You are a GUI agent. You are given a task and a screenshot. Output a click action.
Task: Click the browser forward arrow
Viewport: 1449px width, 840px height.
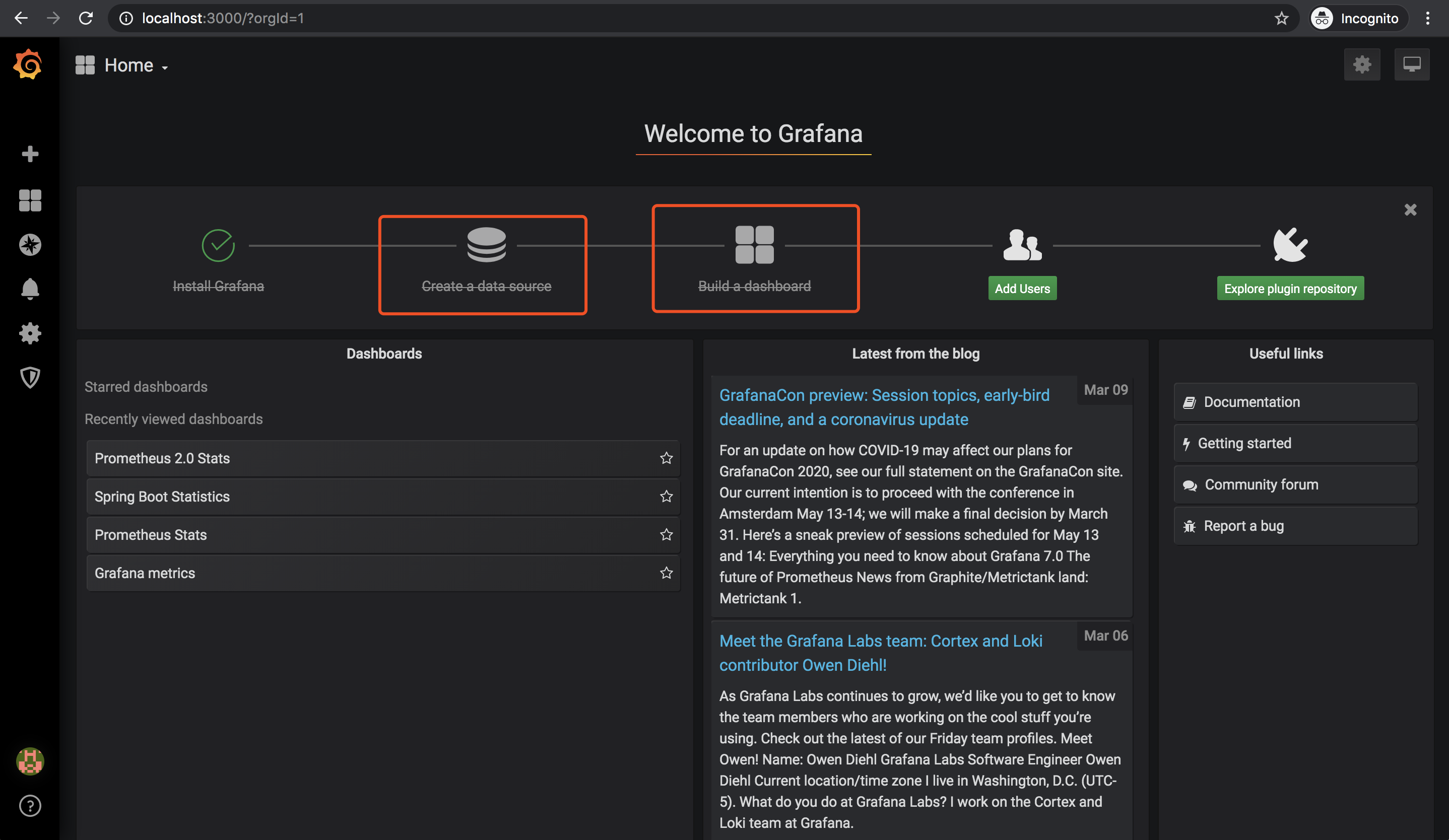tap(53, 19)
